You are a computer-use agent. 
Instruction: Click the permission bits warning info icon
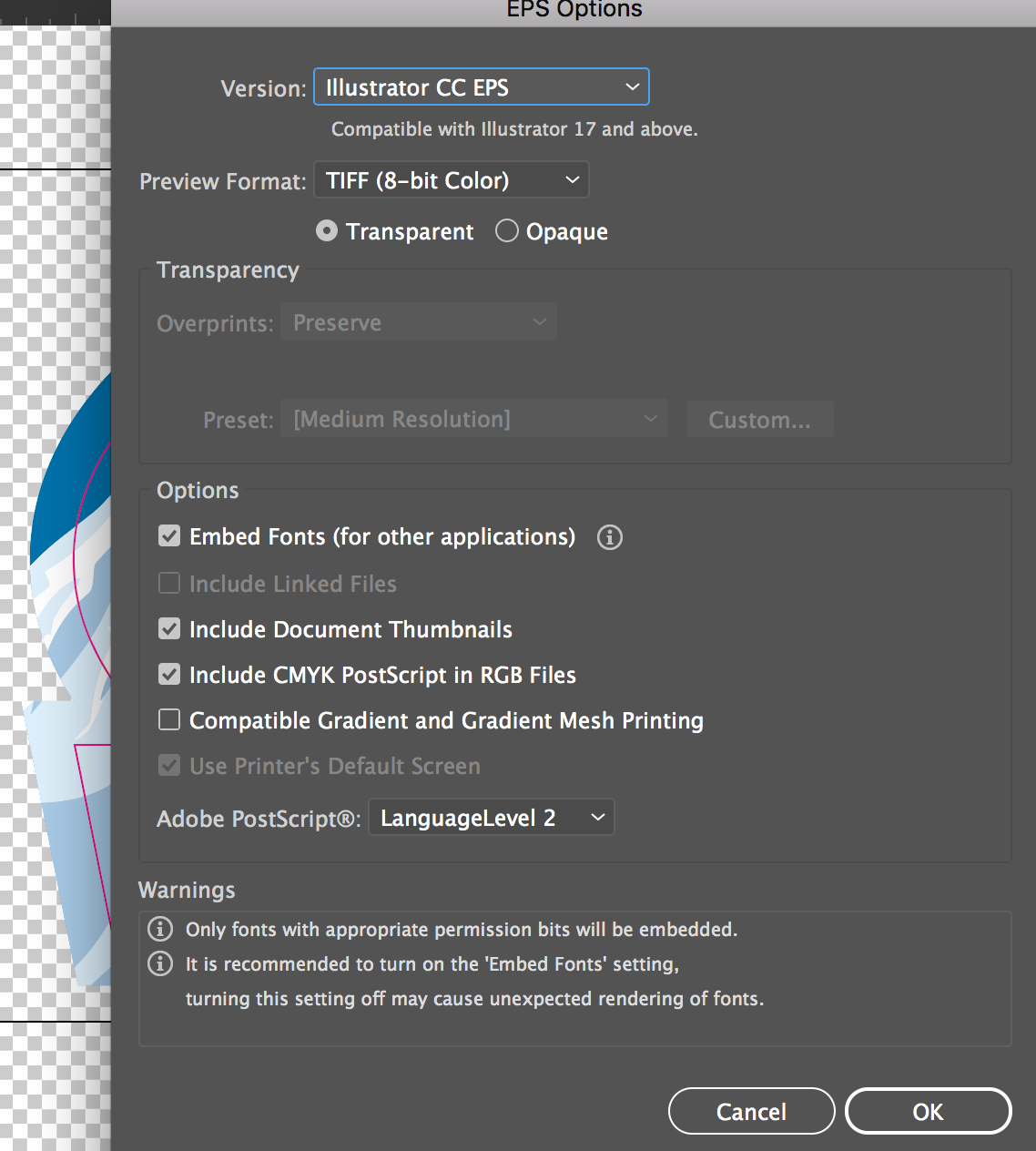tap(160, 929)
